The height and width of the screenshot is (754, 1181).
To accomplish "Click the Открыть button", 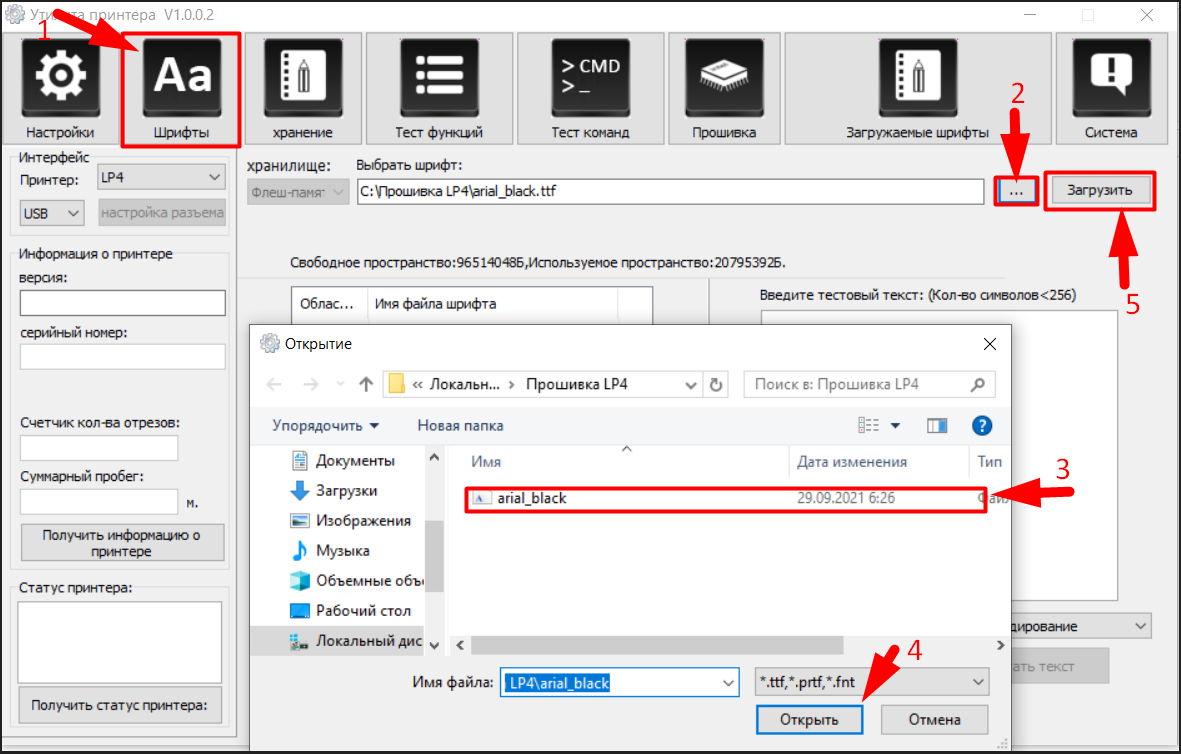I will (x=809, y=719).
